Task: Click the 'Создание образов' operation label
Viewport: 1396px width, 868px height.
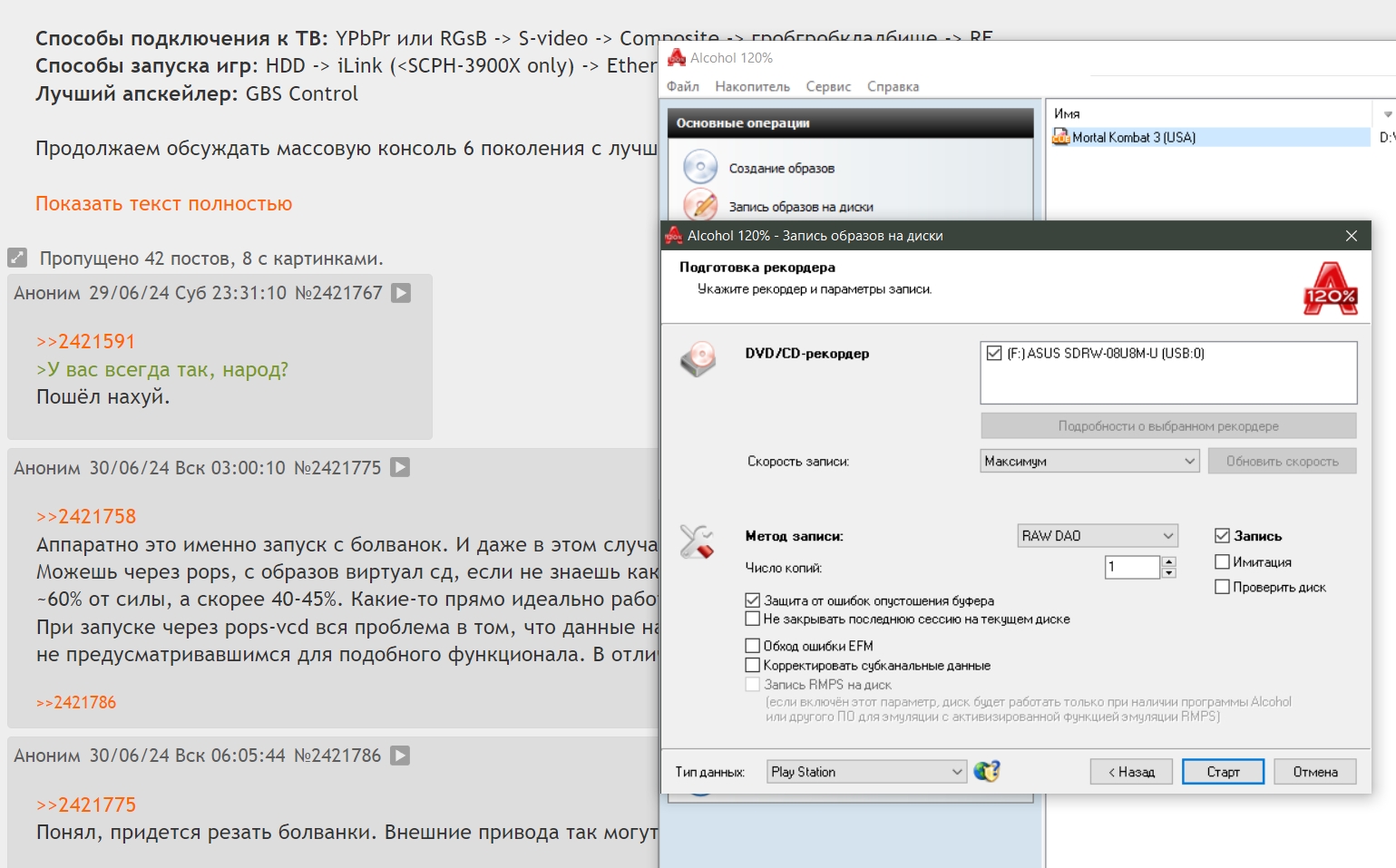Action: pos(782,169)
